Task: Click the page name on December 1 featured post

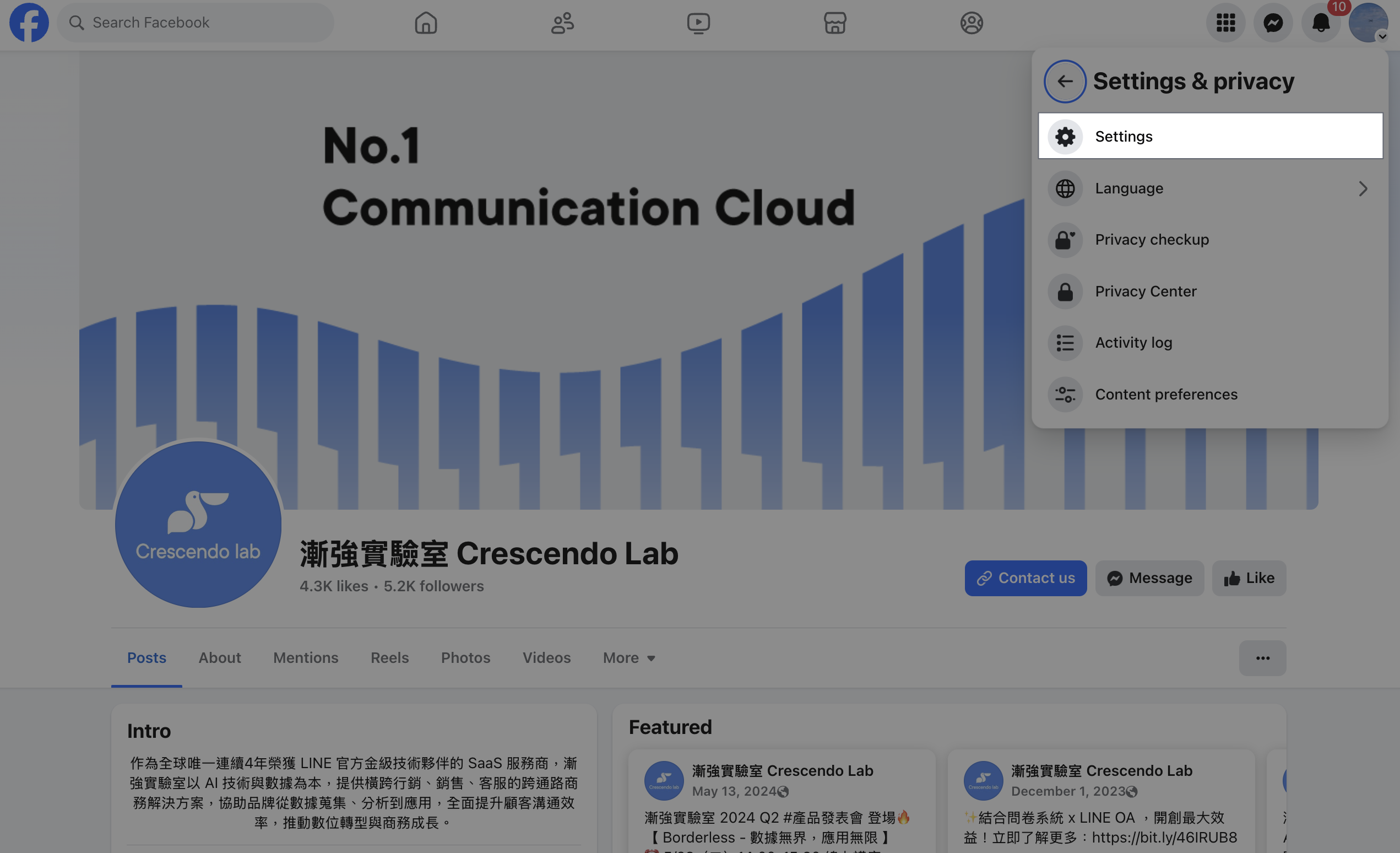Action: tap(1101, 770)
